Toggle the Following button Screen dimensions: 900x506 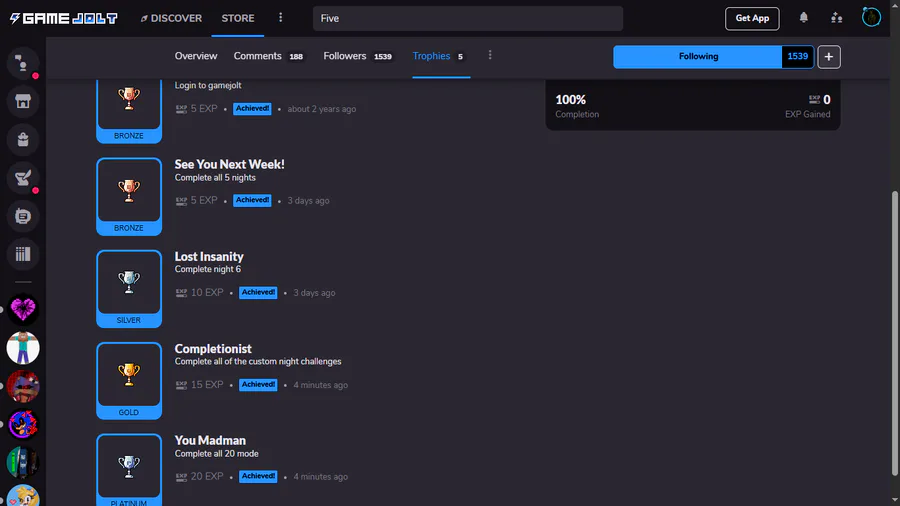coord(697,57)
